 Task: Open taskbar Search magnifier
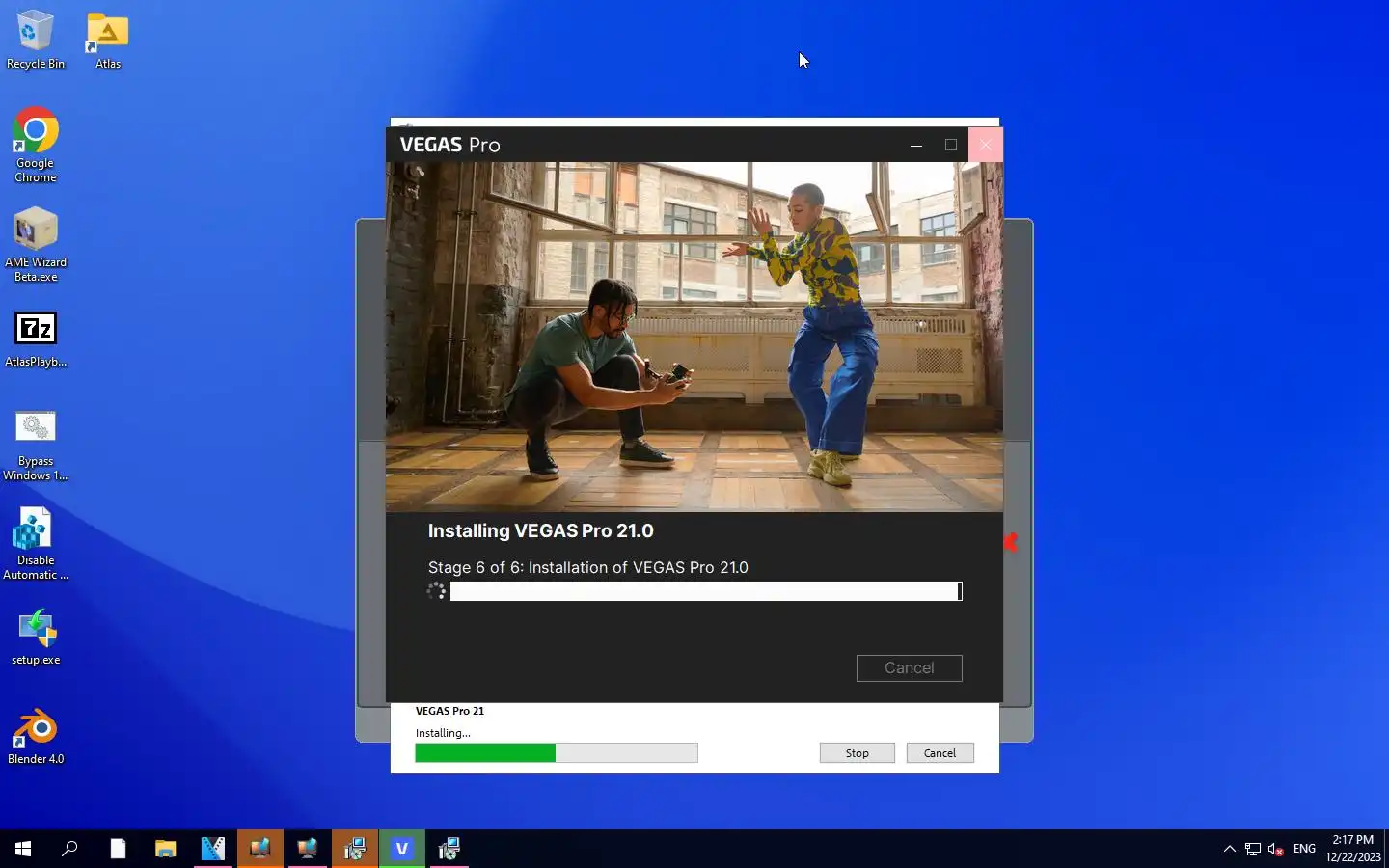click(69, 849)
